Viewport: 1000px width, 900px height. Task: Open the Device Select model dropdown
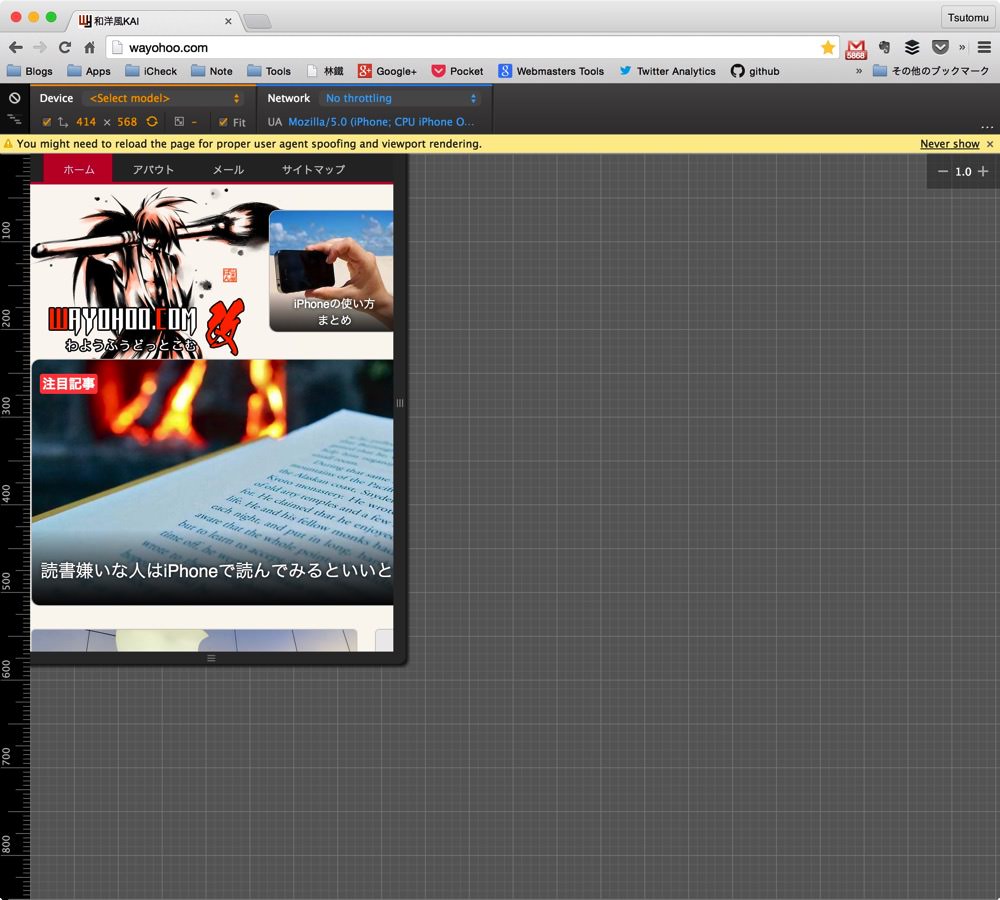point(163,98)
